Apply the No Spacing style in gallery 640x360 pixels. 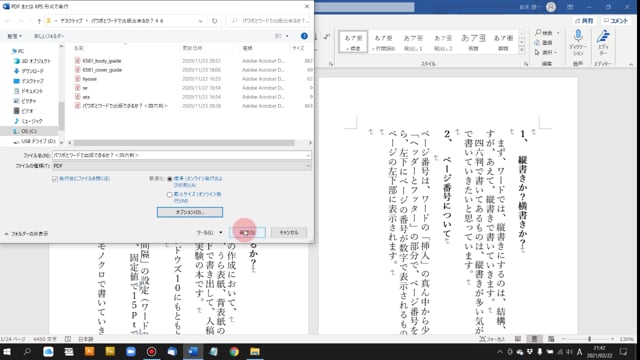[x=383, y=42]
